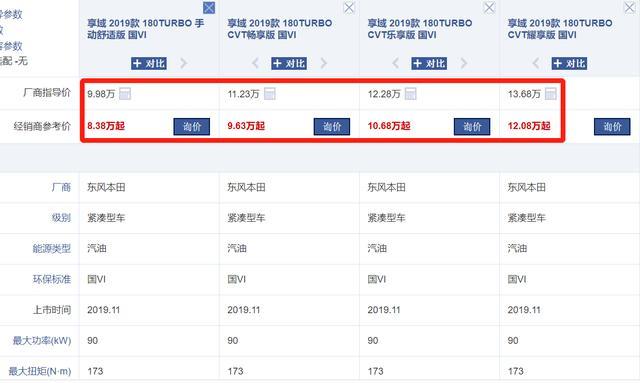Open 享域 2019款 180TURBO CVT耀享版 国VI title
This screenshot has width=640, height=383.
click(560, 29)
